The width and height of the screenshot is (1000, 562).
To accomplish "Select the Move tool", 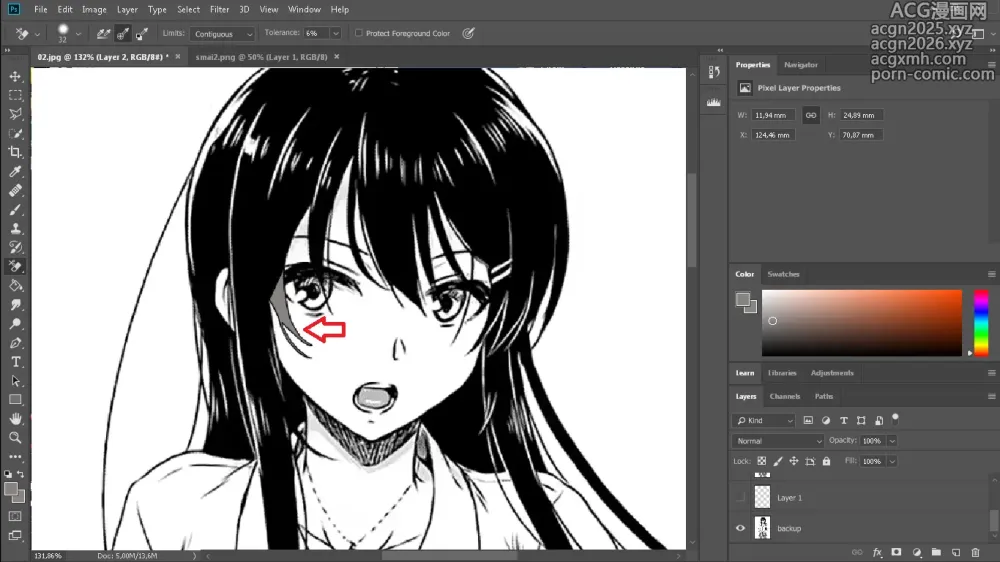I will click(15, 77).
